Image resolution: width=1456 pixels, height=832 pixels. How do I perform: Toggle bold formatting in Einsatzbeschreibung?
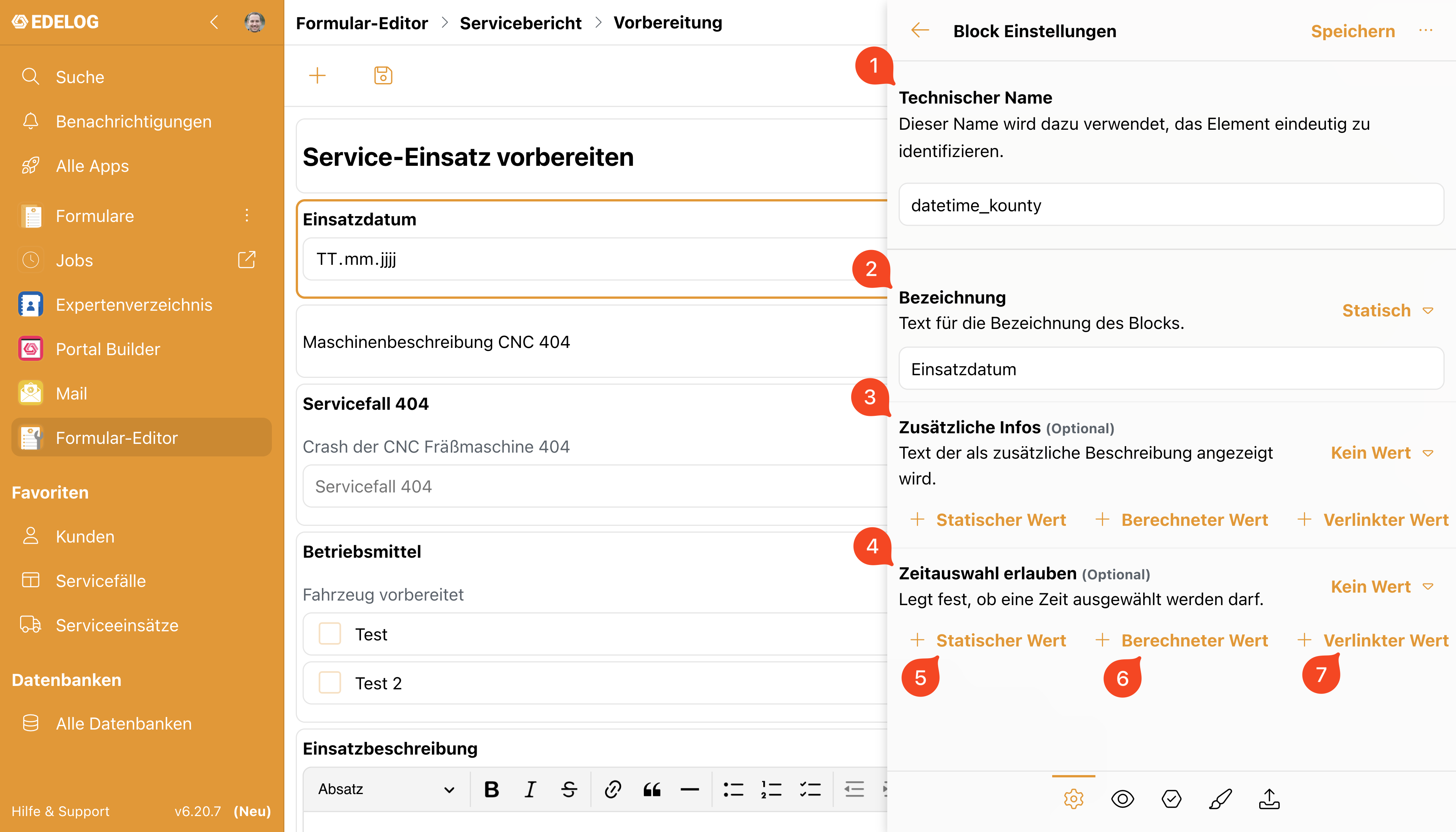click(x=491, y=789)
